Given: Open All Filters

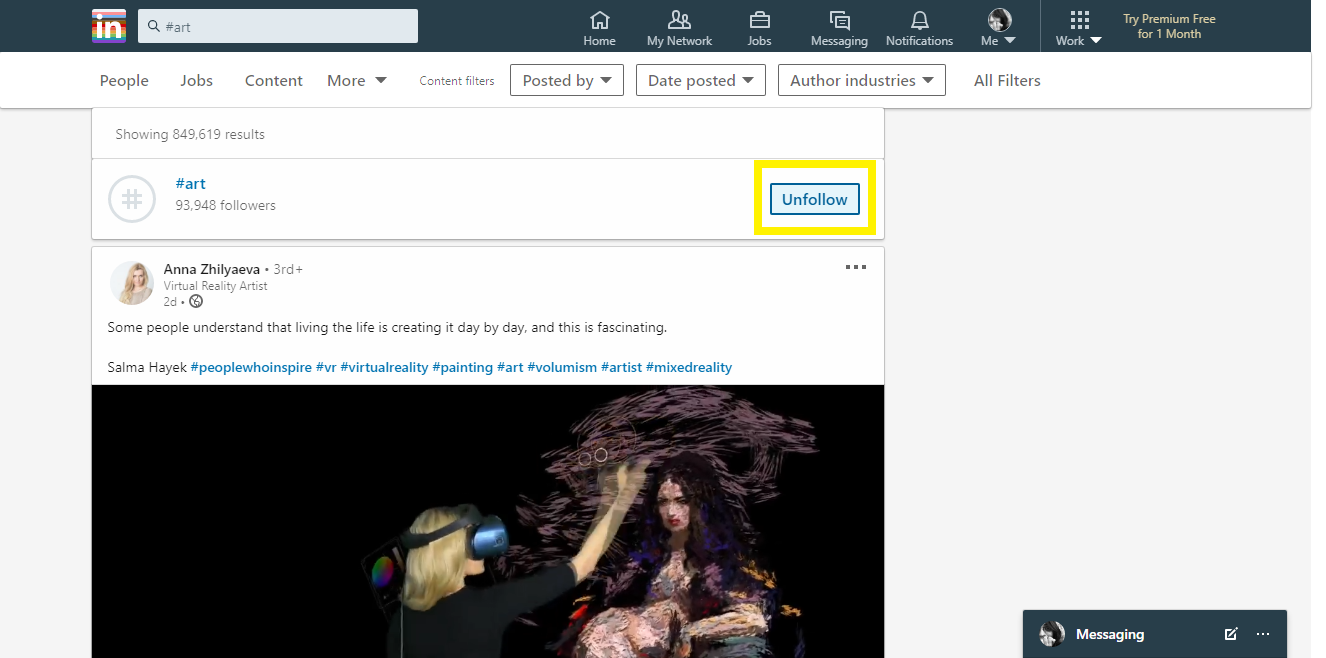Looking at the screenshot, I should coord(1007,80).
